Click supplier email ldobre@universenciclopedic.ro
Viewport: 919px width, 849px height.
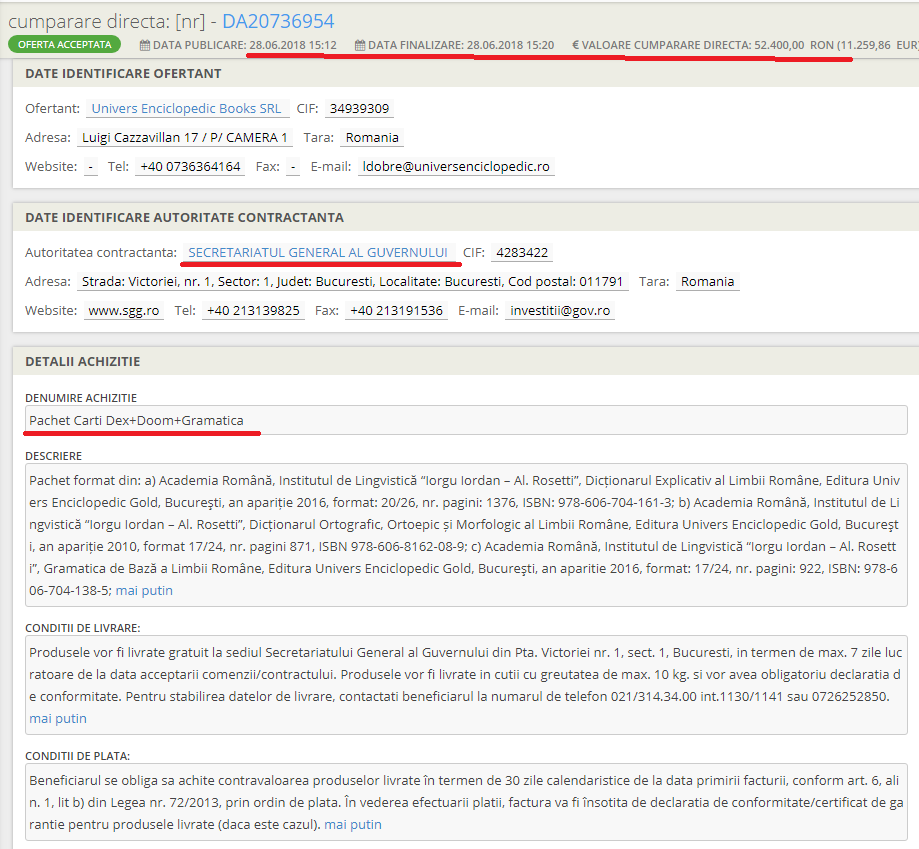[x=456, y=166]
